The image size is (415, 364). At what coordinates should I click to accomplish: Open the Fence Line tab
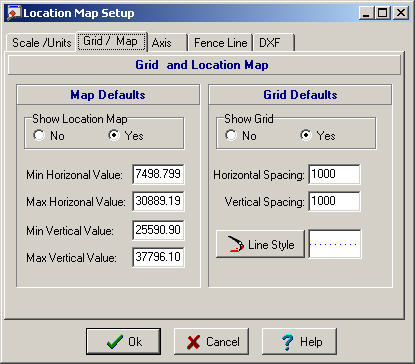220,43
